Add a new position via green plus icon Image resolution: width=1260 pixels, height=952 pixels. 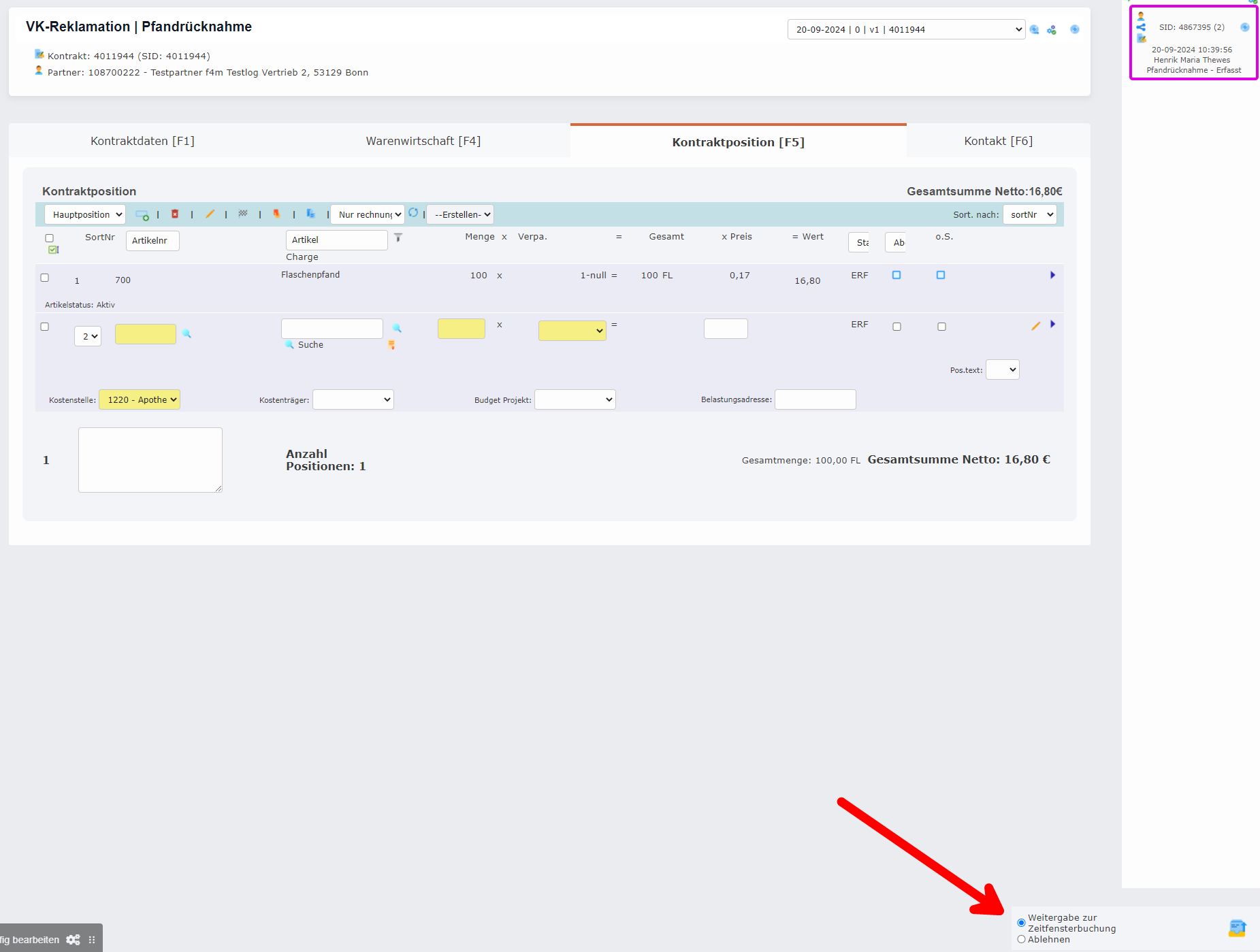143,214
